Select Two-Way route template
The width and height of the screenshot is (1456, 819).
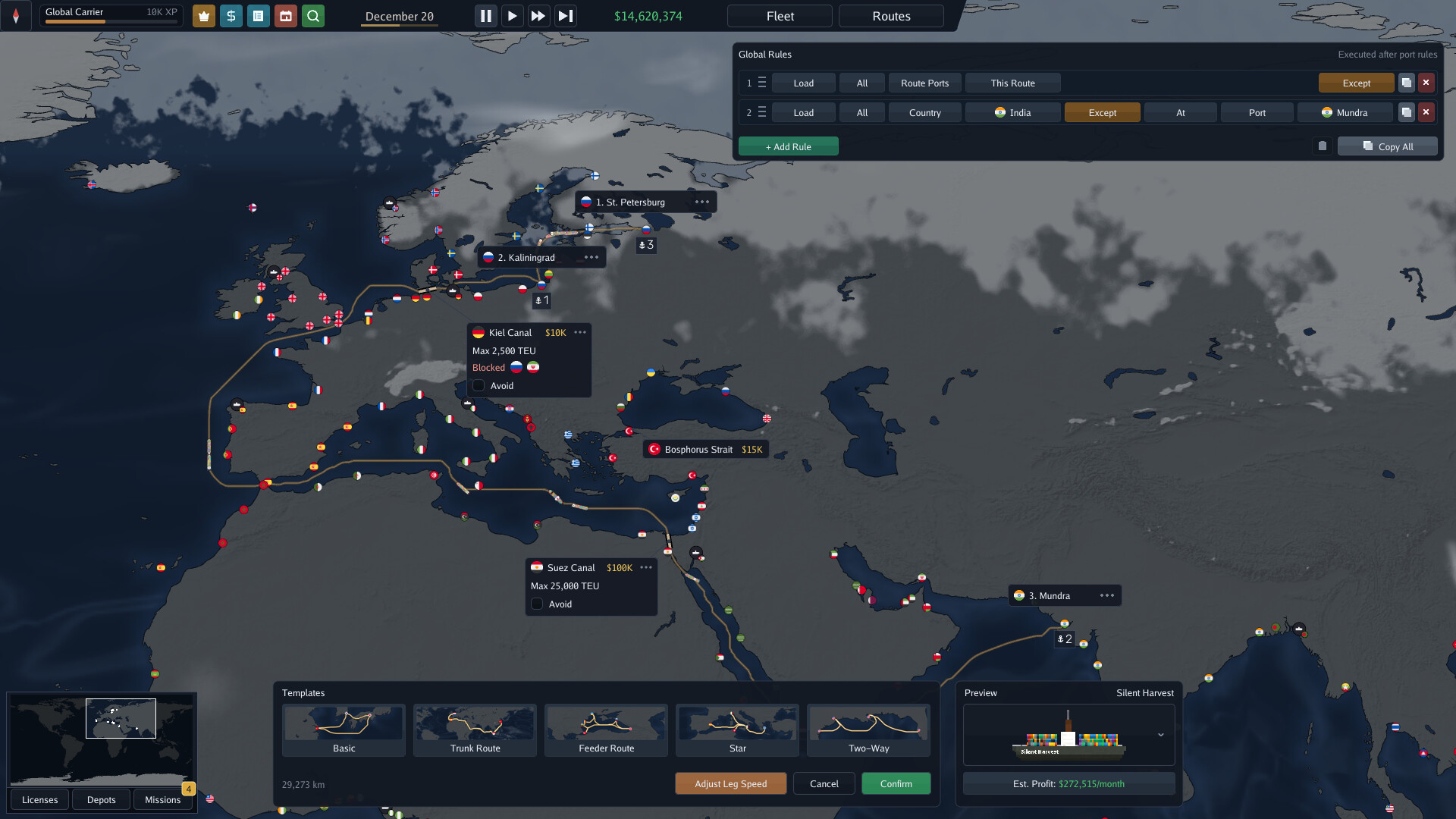tap(868, 730)
